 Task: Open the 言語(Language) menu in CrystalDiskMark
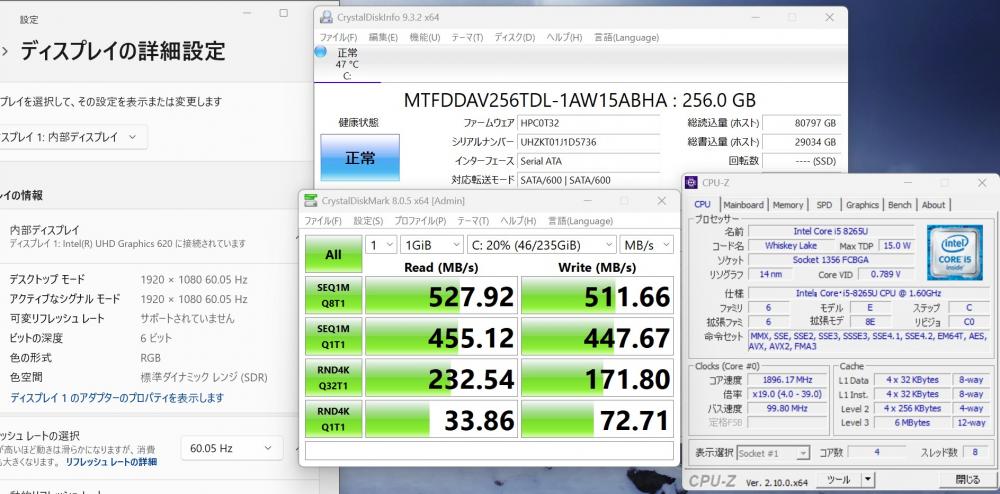pyautogui.click(x=580, y=221)
